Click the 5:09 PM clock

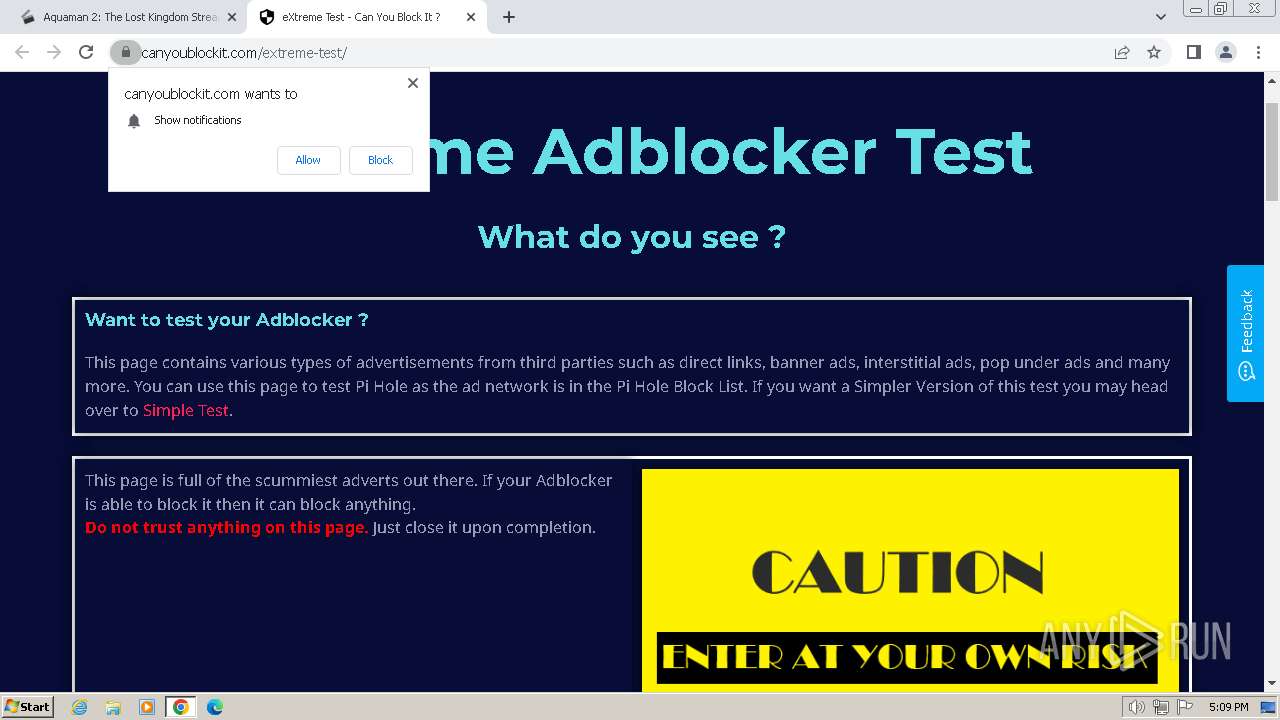1228,707
